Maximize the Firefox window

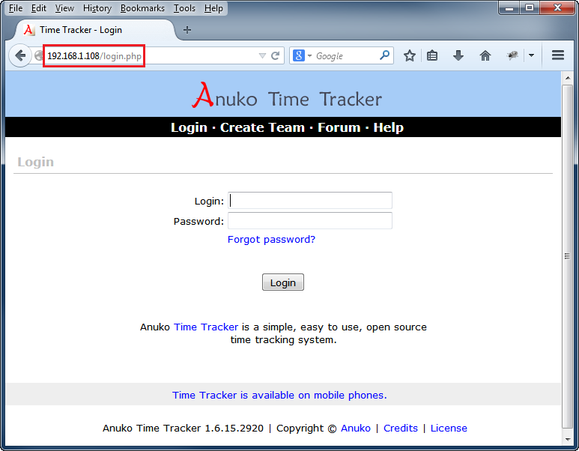coord(530,7)
